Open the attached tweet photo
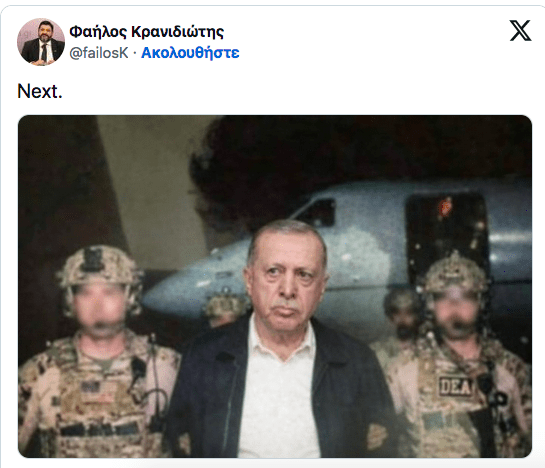Screen dimensions: 545x468 pos(275,286)
